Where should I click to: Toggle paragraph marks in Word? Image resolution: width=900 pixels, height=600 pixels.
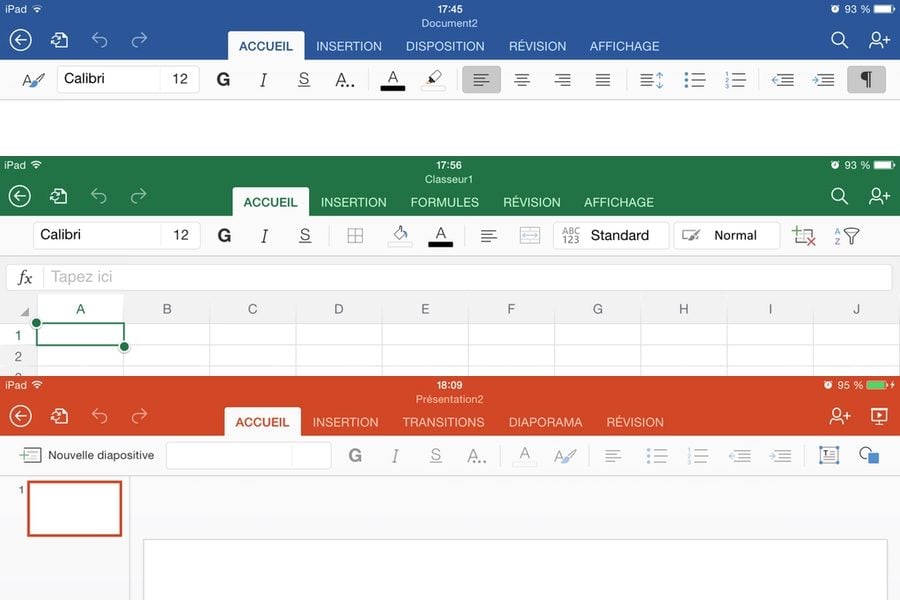[x=866, y=79]
